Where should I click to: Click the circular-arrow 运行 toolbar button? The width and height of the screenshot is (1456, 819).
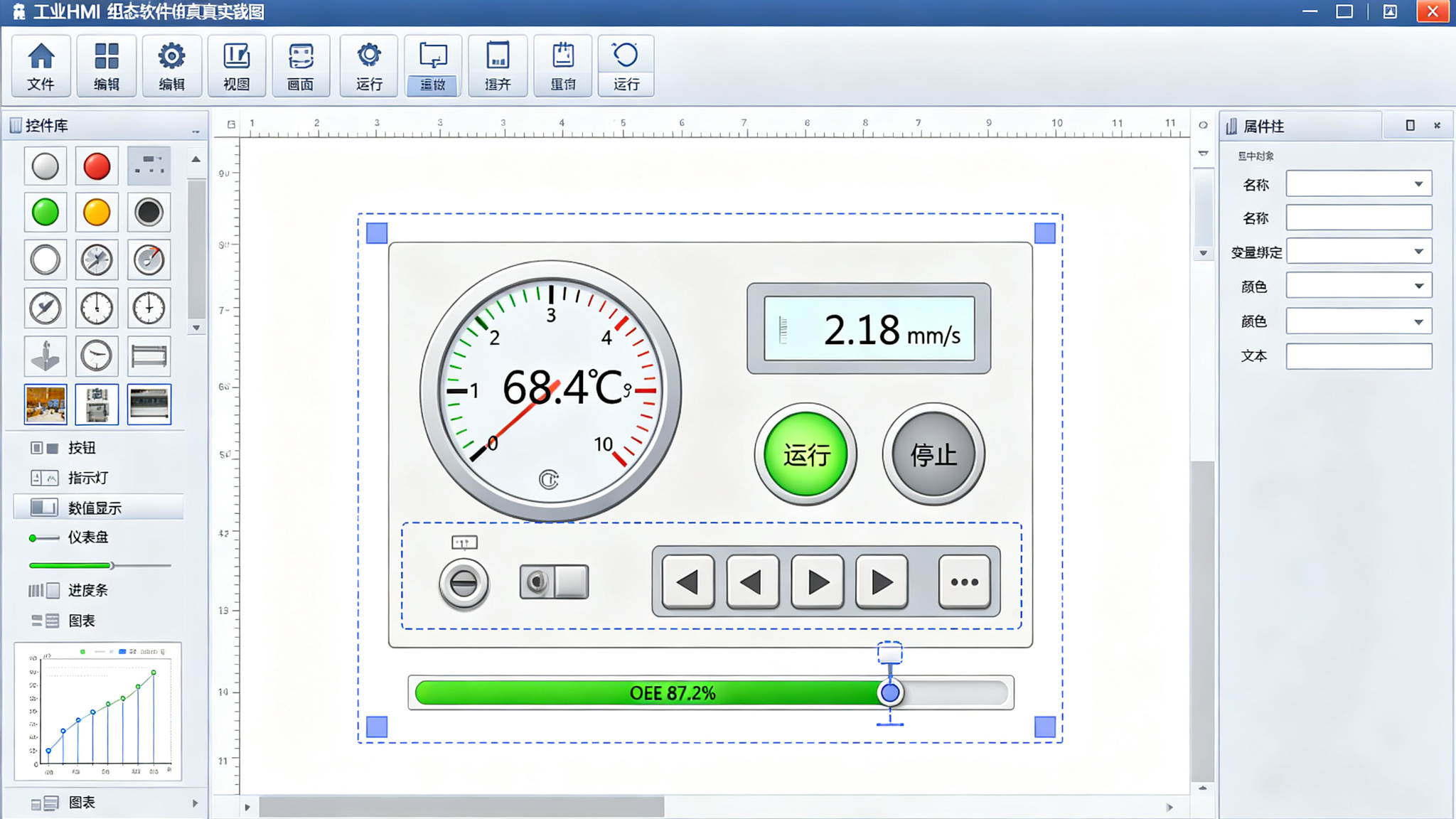coord(626,65)
